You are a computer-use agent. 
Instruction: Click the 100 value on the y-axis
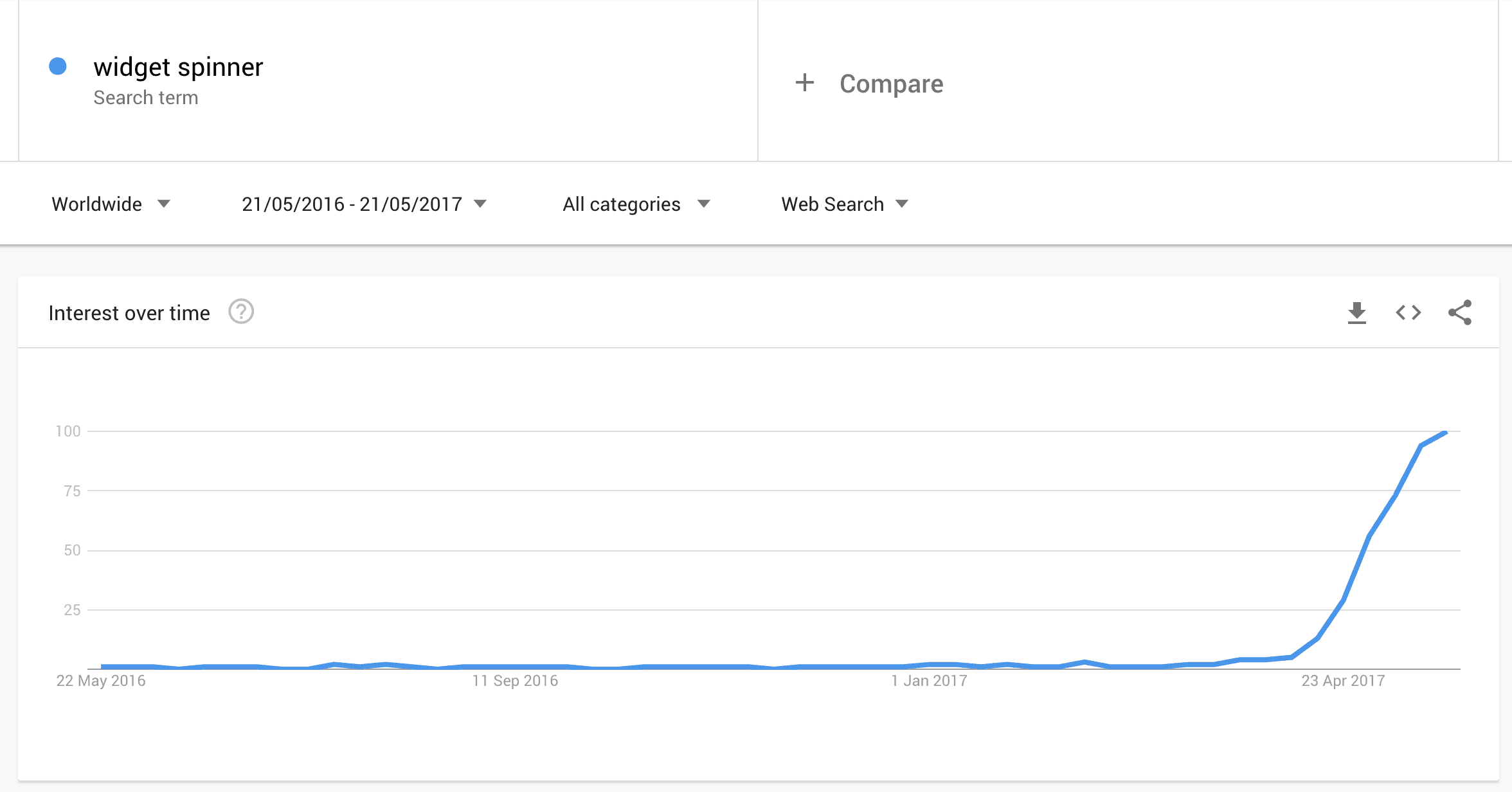[68, 431]
